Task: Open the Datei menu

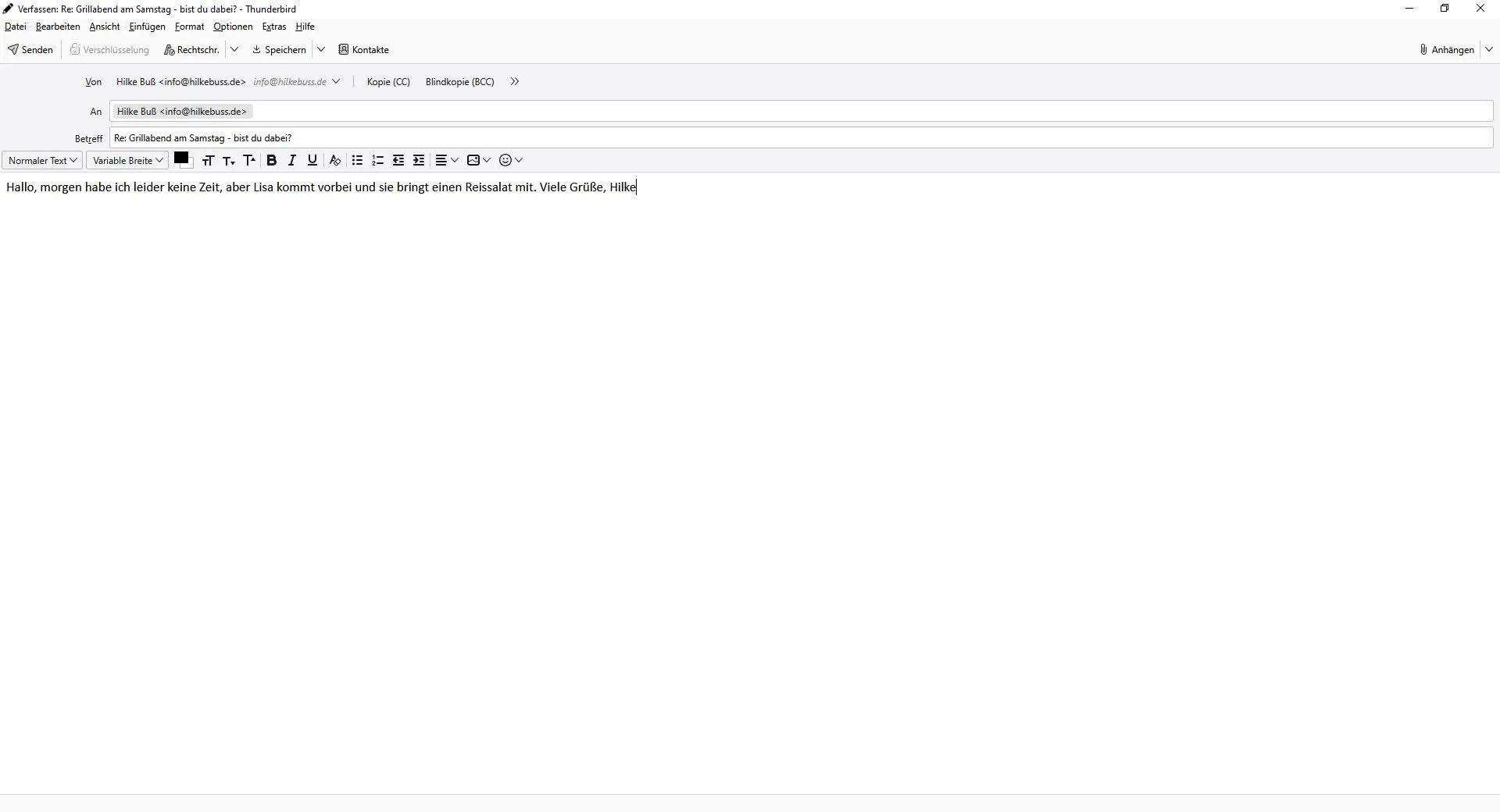Action: tap(16, 27)
